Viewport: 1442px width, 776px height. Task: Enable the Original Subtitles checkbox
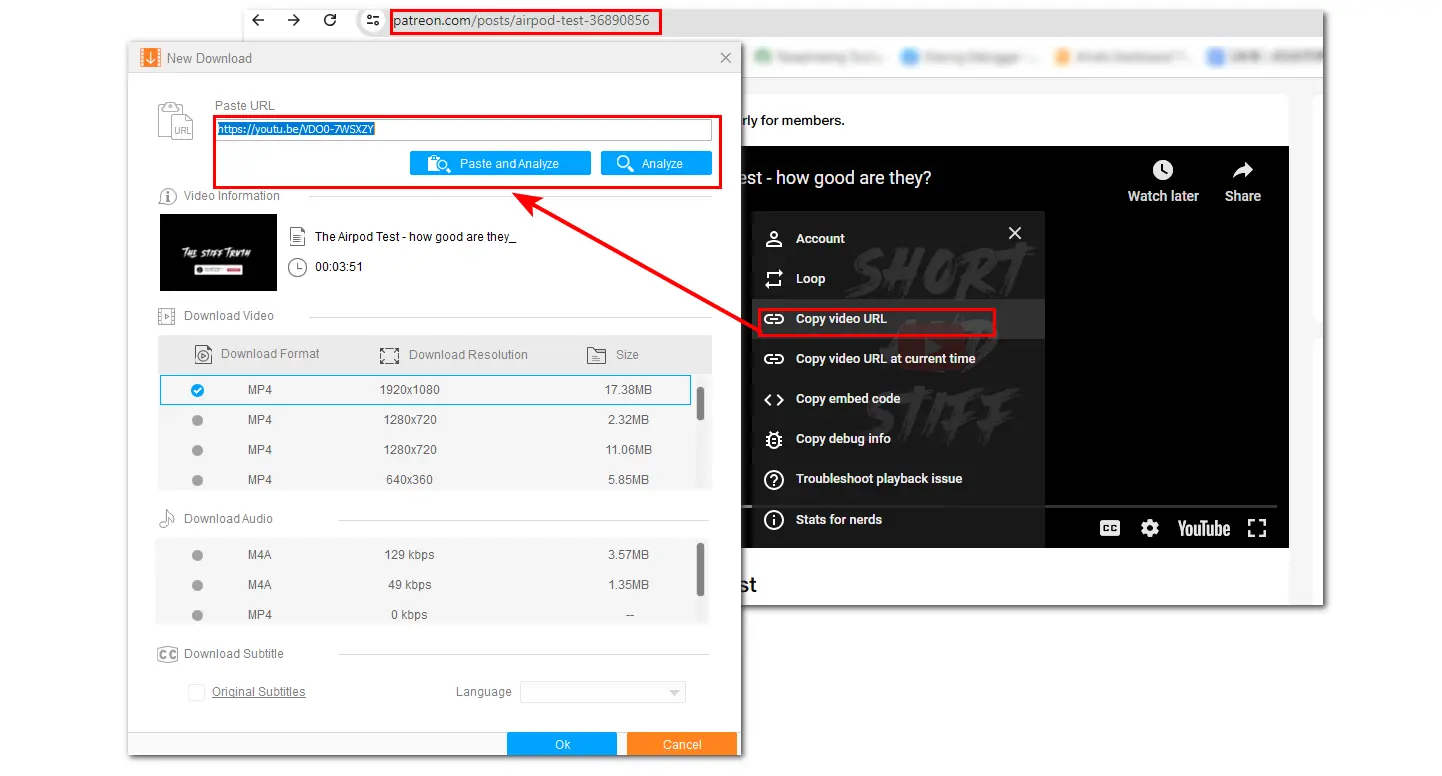point(197,692)
